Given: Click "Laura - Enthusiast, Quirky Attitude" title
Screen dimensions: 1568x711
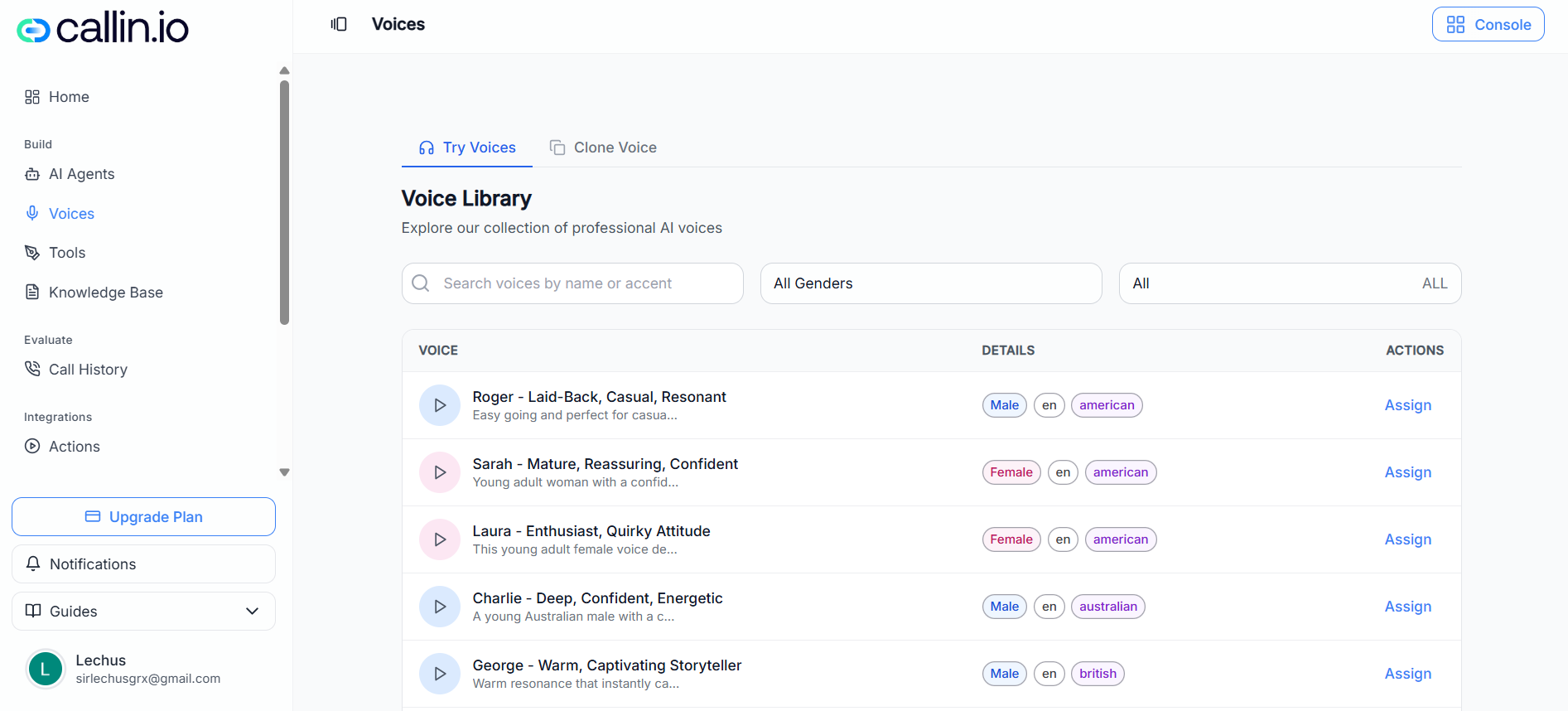Looking at the screenshot, I should coord(591,531).
